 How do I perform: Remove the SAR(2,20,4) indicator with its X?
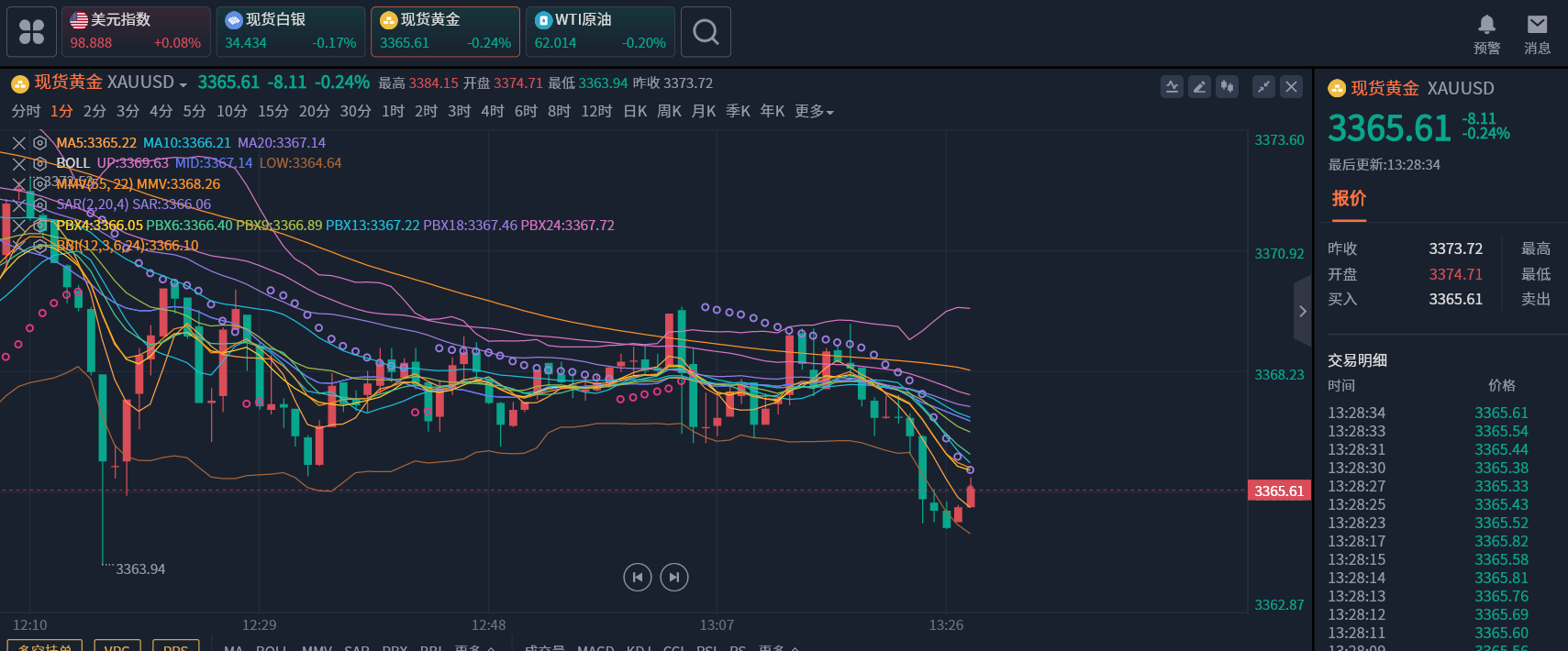[x=18, y=204]
